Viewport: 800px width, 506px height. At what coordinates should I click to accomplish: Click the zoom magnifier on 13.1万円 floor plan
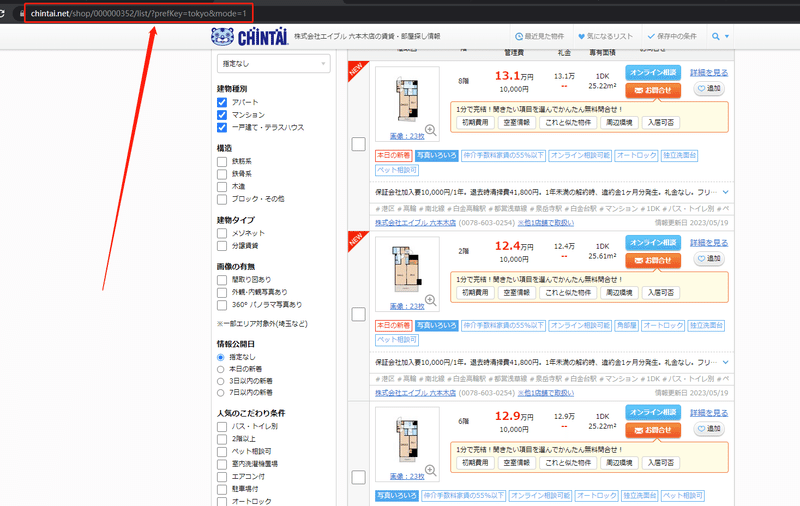tap(431, 130)
